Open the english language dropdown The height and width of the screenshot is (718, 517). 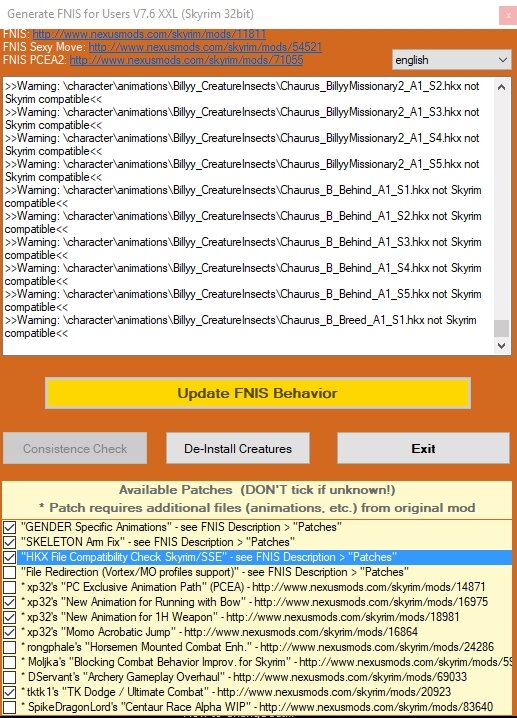[x=451, y=60]
